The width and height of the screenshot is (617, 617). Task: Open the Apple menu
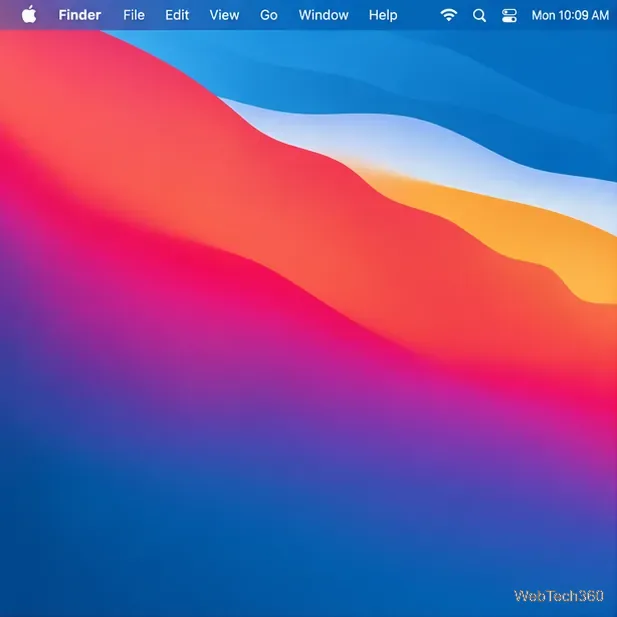[29, 15]
